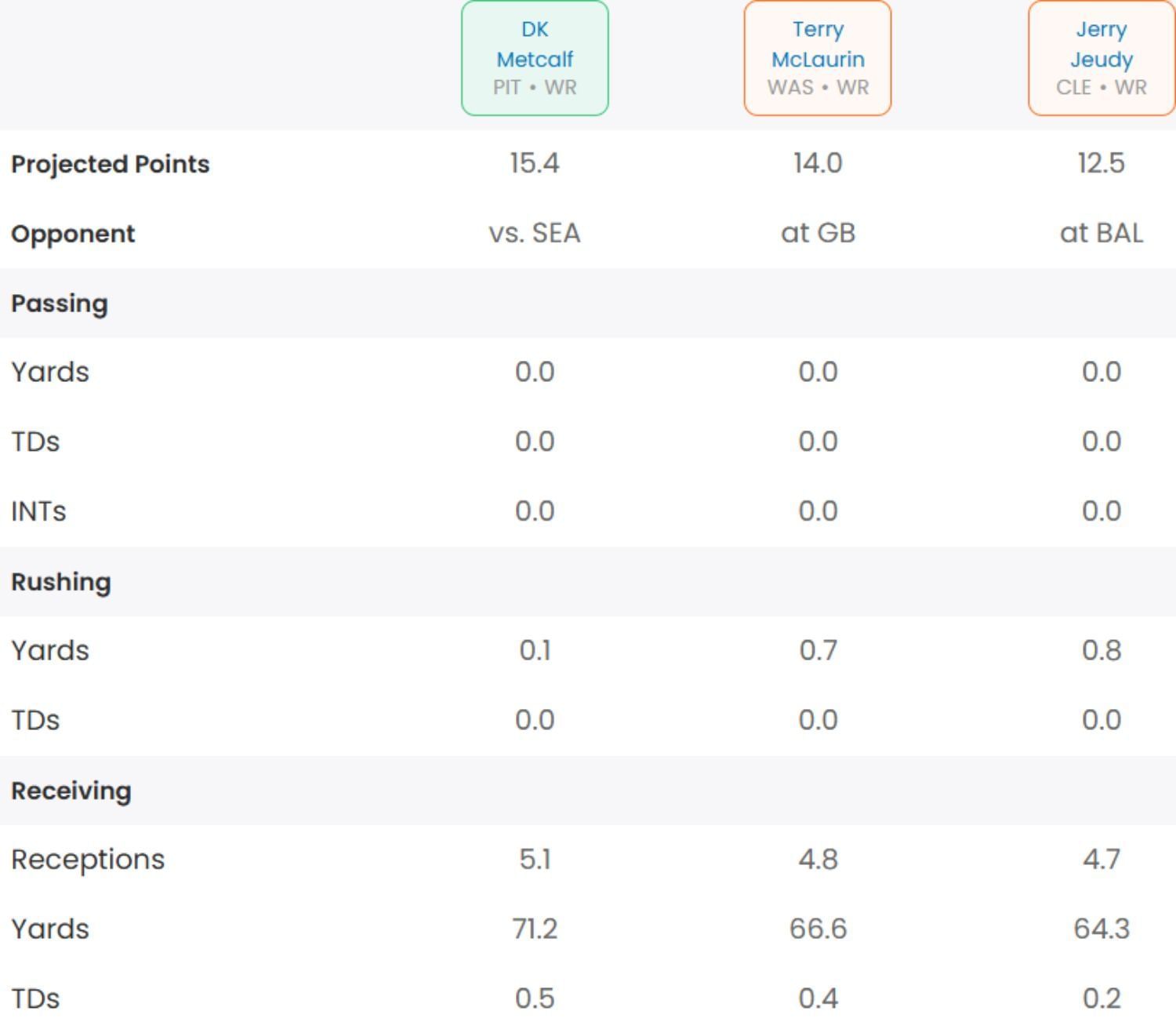Click the Receptions row label
This screenshot has width=1176, height=1018.
[x=88, y=860]
